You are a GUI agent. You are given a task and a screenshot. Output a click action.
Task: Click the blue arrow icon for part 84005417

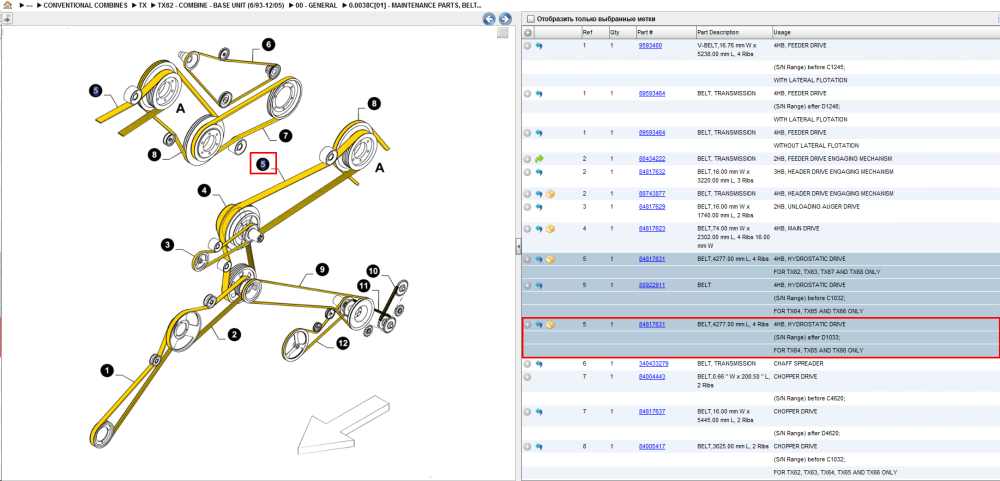539,447
